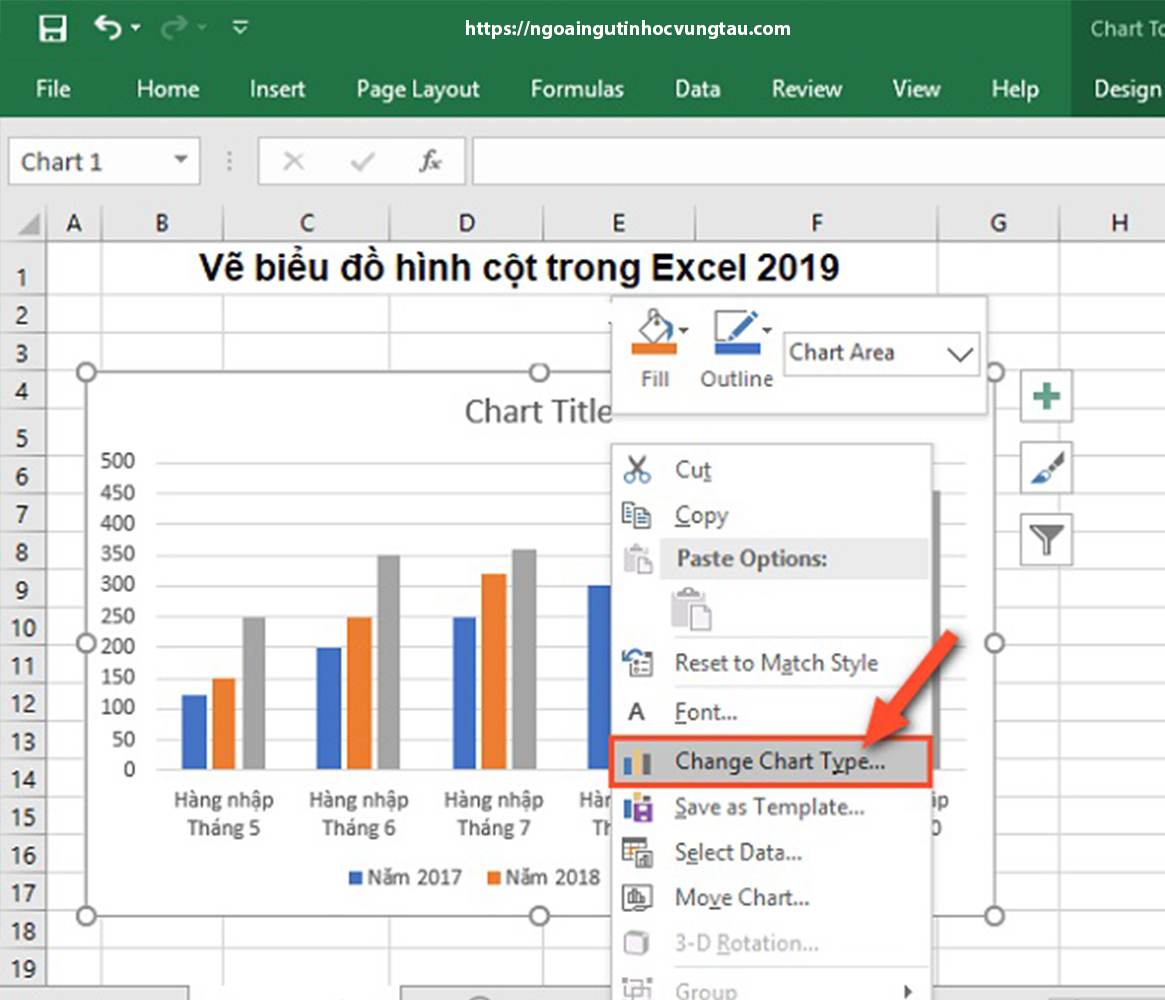Screen dimensions: 1165x1000
Task: Open the Quick Access Toolbar customize chevron
Action: (x=240, y=28)
